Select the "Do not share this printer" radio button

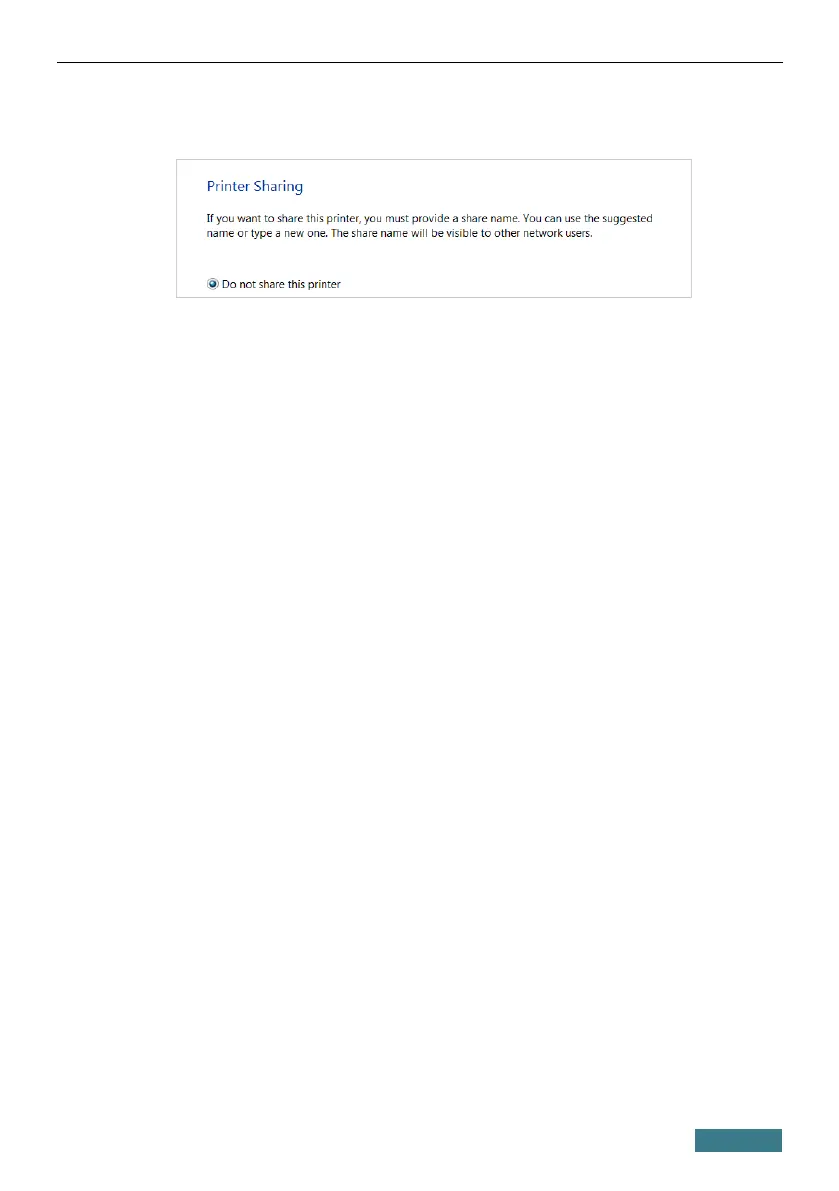click(x=213, y=284)
